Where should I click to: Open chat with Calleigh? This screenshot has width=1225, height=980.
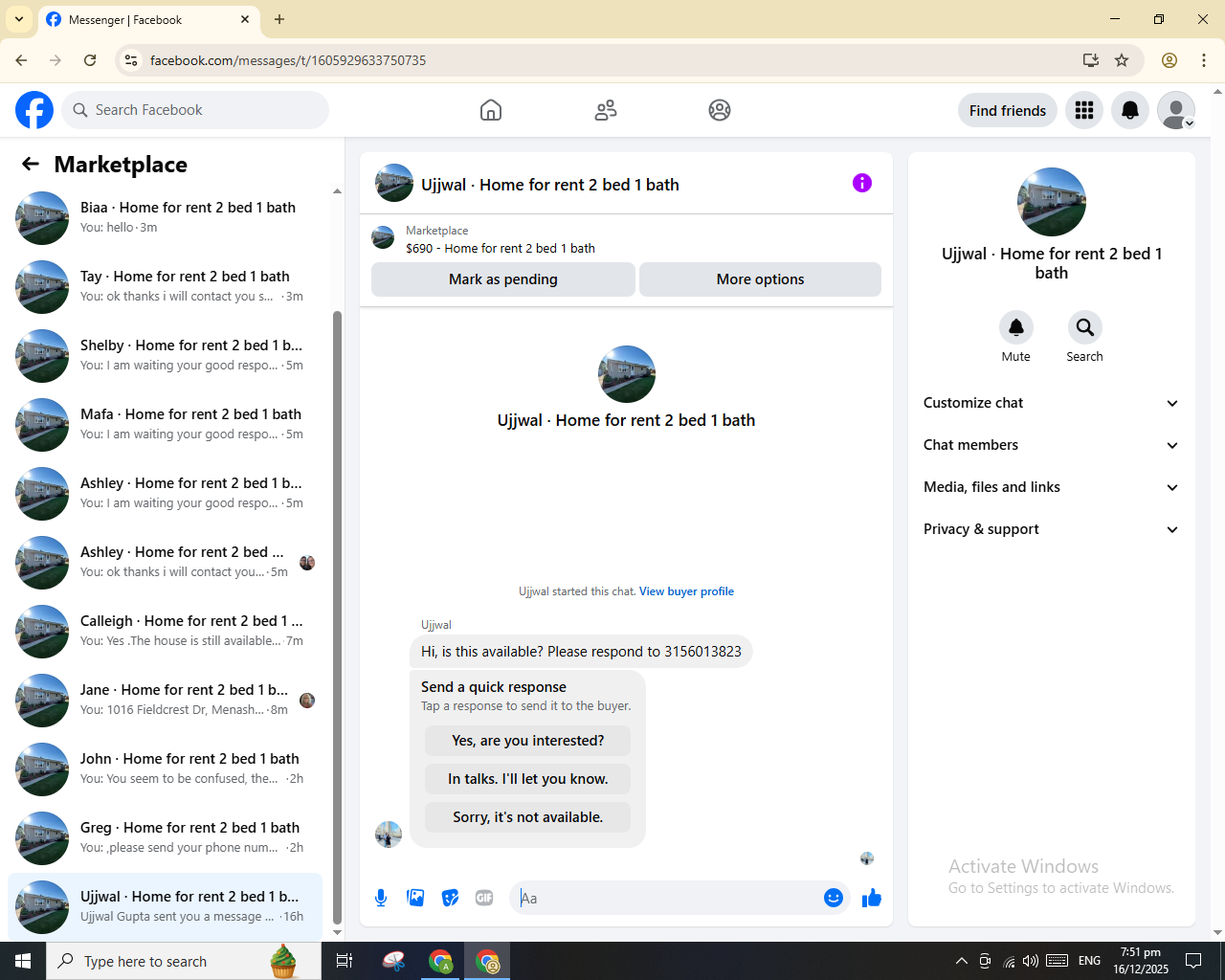pyautogui.click(x=165, y=632)
